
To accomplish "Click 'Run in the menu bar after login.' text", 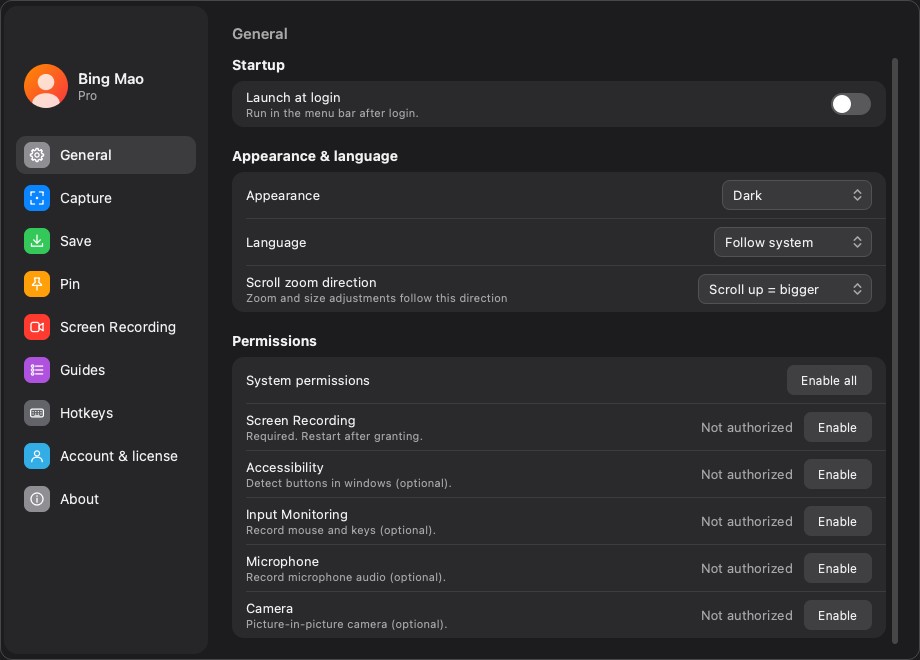I will pos(332,113).
